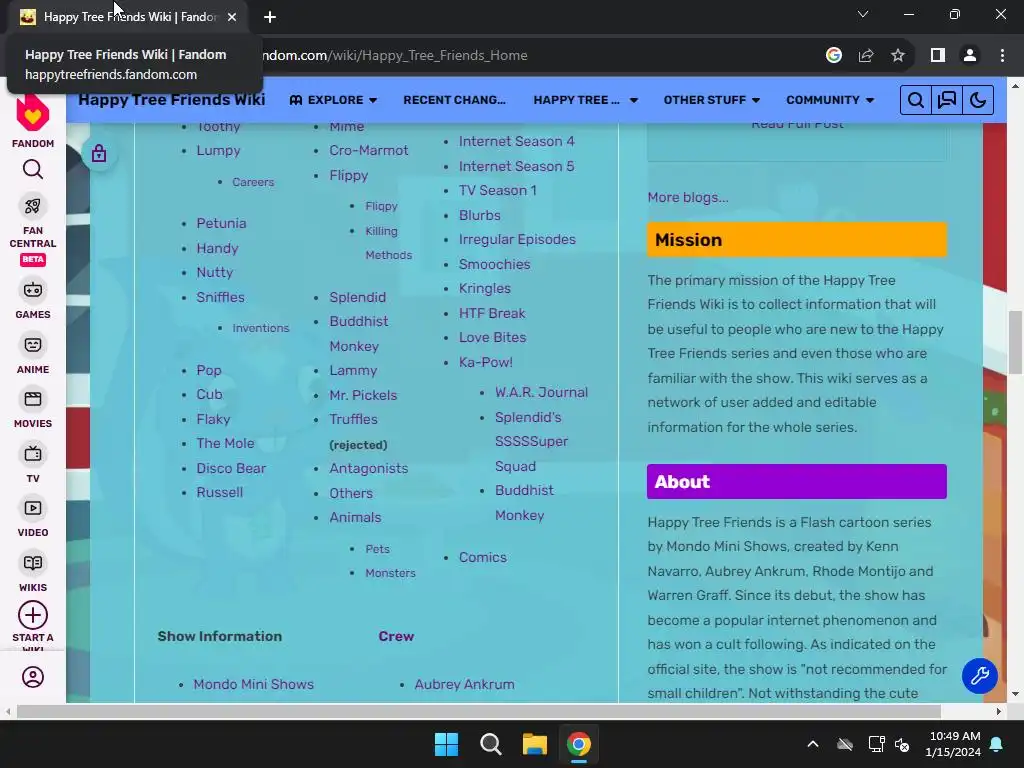Open the user profile icon in sidebar
This screenshot has height=768, width=1024.
pyautogui.click(x=33, y=677)
